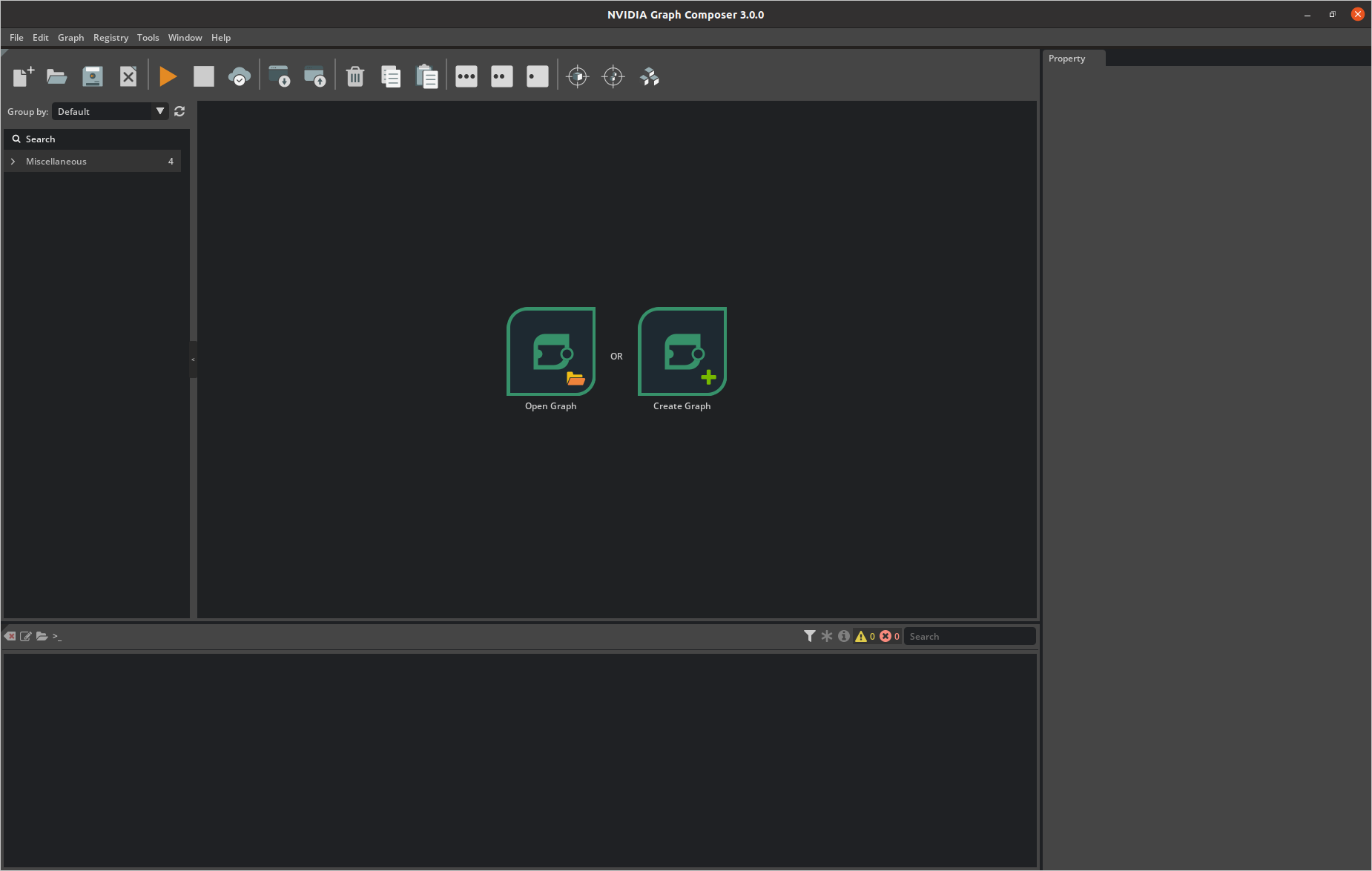This screenshot has width=1372, height=871.
Task: Toggle the warnings filter showing 0
Action: [x=865, y=636]
